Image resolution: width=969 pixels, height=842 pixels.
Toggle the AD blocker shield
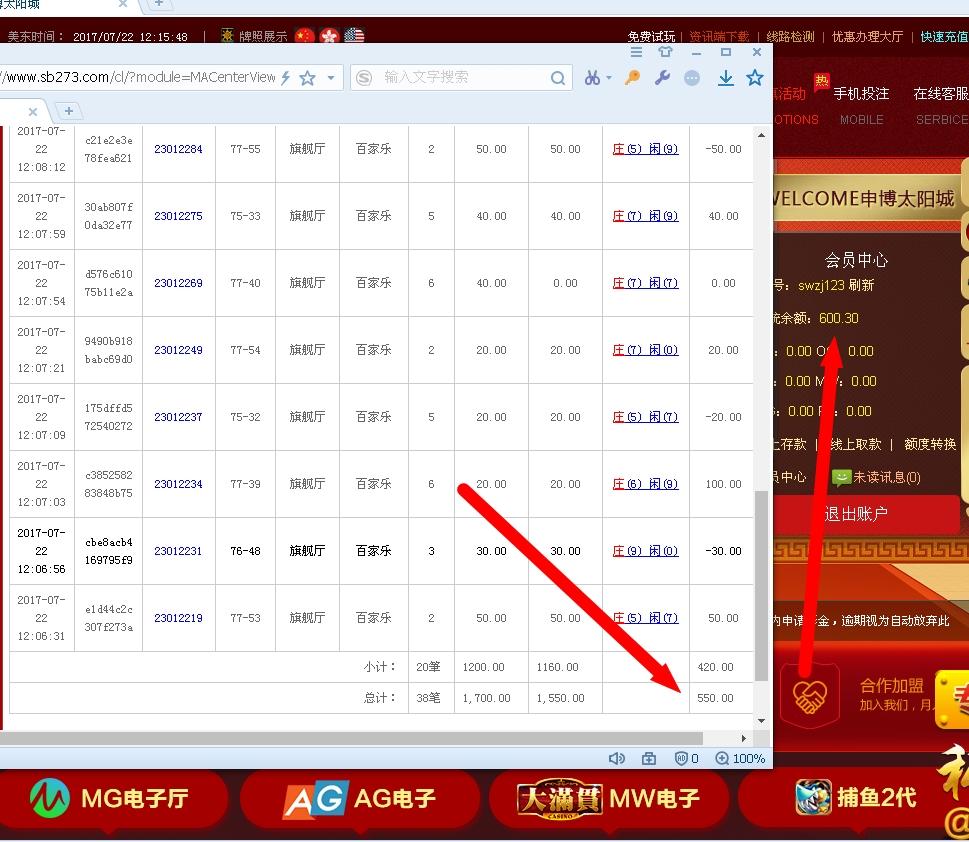tap(681, 758)
